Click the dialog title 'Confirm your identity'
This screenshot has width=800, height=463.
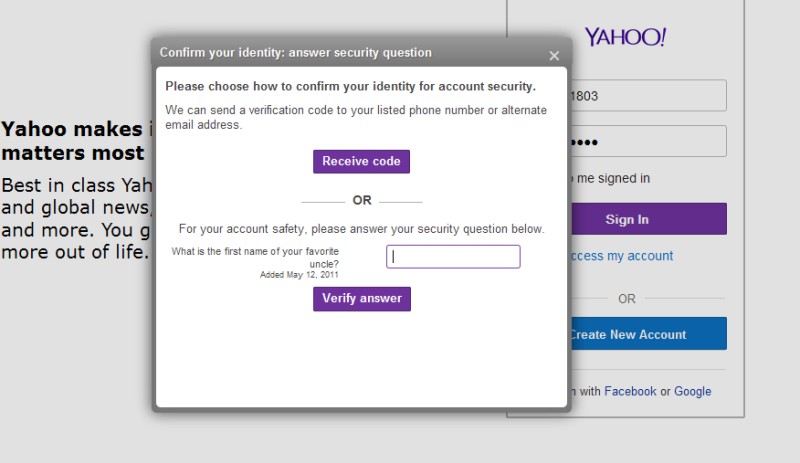[x=296, y=53]
